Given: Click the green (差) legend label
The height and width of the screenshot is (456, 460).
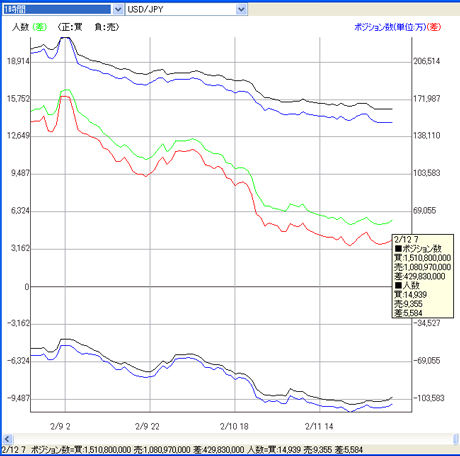Looking at the screenshot, I should tap(40, 27).
